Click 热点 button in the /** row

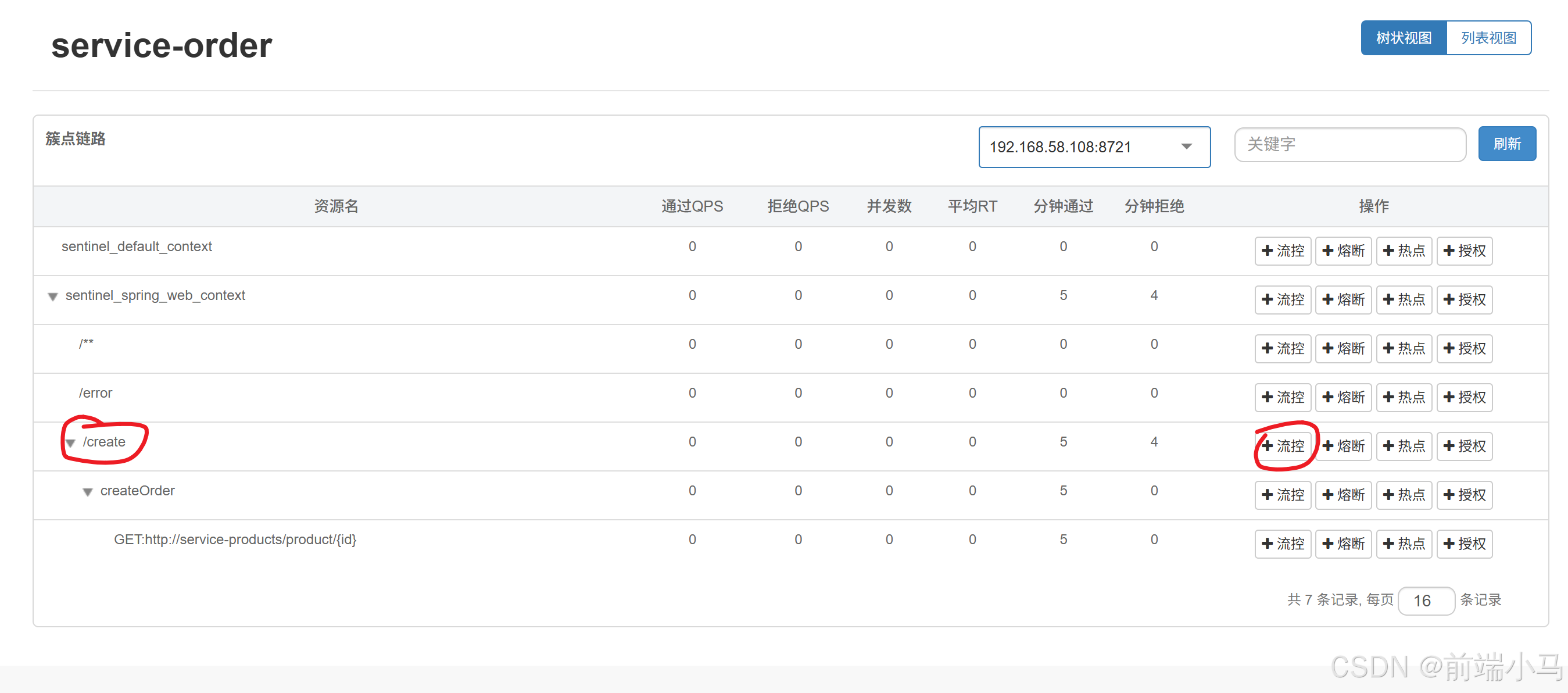coord(1404,348)
